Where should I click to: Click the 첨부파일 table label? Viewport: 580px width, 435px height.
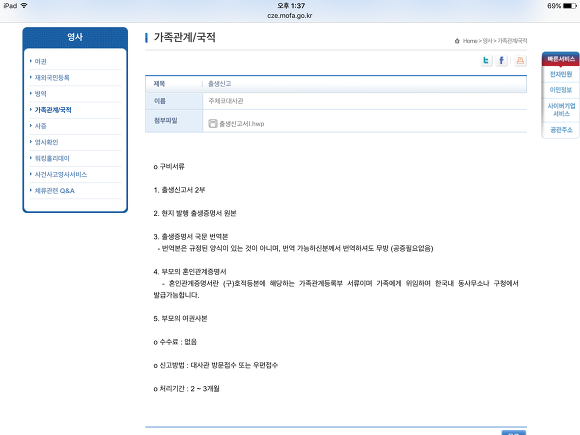coord(166,121)
